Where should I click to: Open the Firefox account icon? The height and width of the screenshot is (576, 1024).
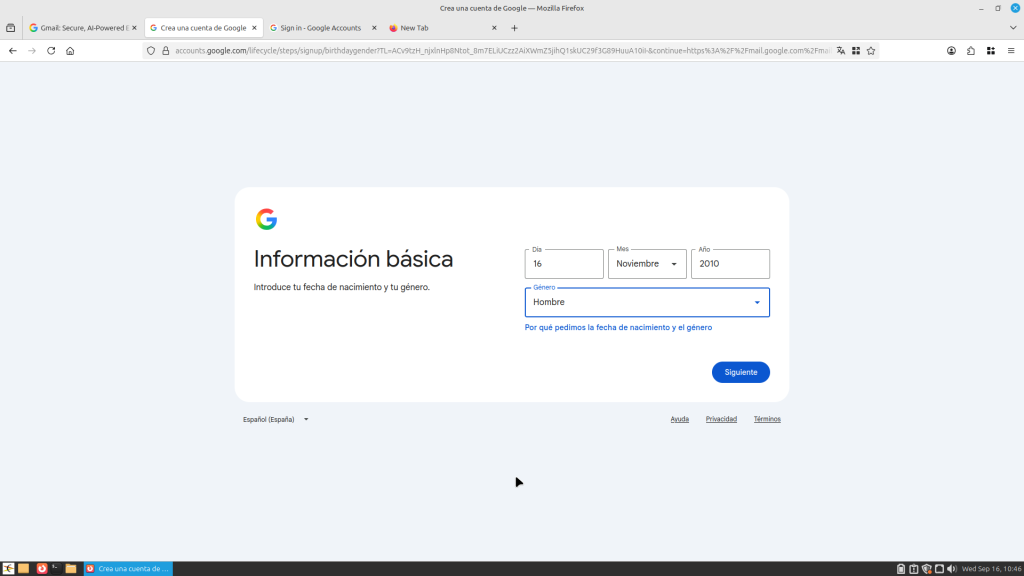click(952, 51)
